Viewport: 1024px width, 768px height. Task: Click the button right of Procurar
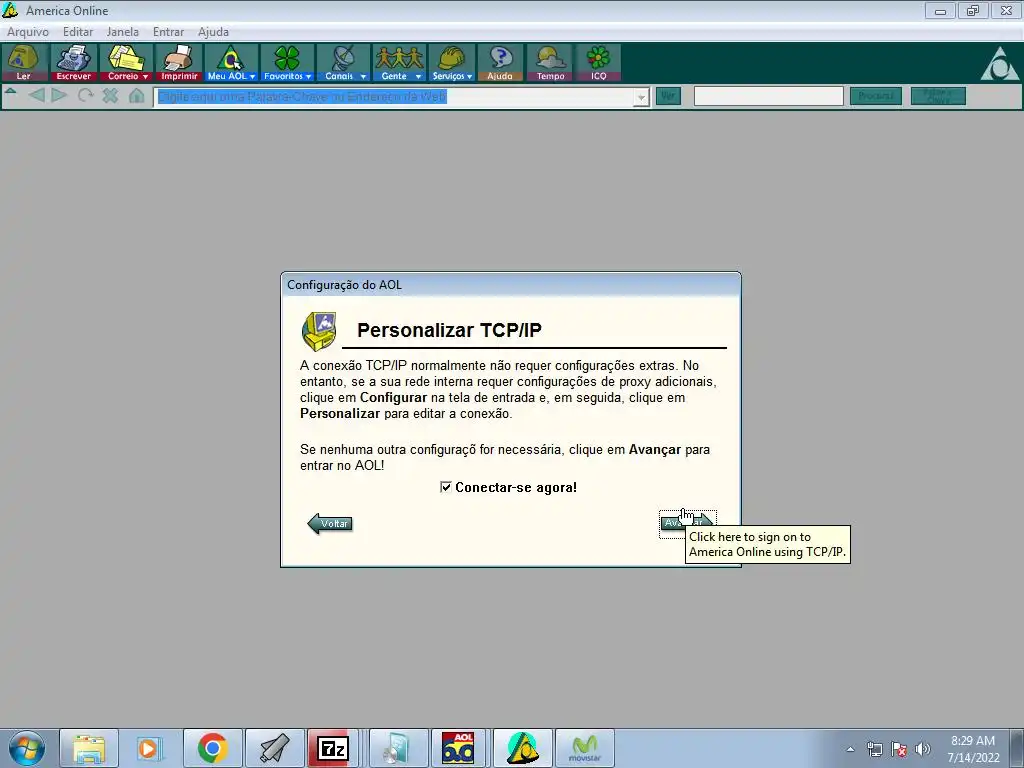[938, 96]
